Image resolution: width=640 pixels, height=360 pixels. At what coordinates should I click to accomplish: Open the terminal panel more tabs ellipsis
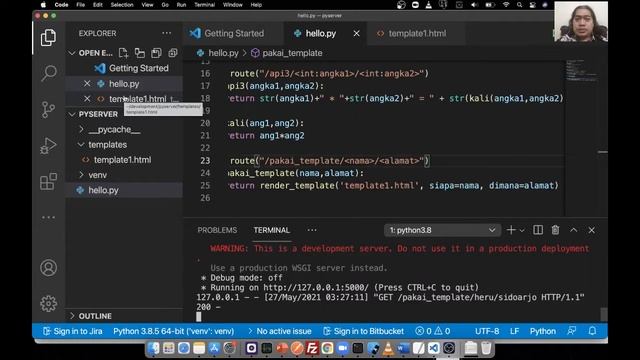[312, 230]
